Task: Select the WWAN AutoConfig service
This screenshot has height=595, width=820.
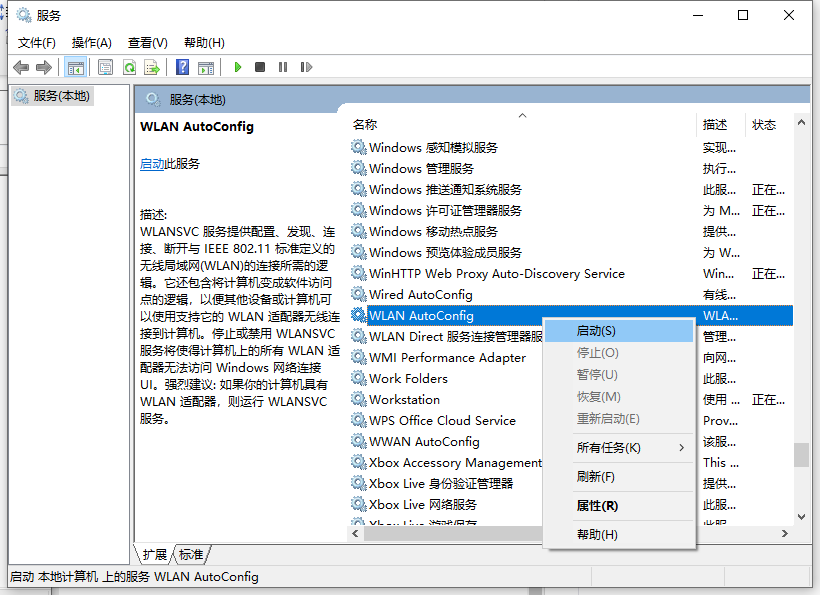Action: click(x=446, y=442)
